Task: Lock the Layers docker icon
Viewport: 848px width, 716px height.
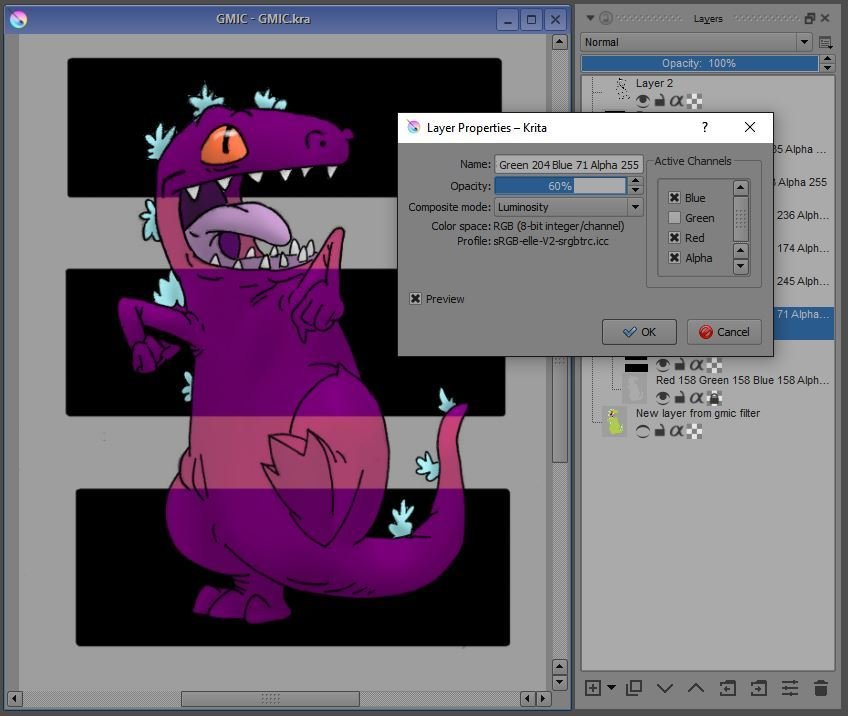Action: [x=606, y=18]
